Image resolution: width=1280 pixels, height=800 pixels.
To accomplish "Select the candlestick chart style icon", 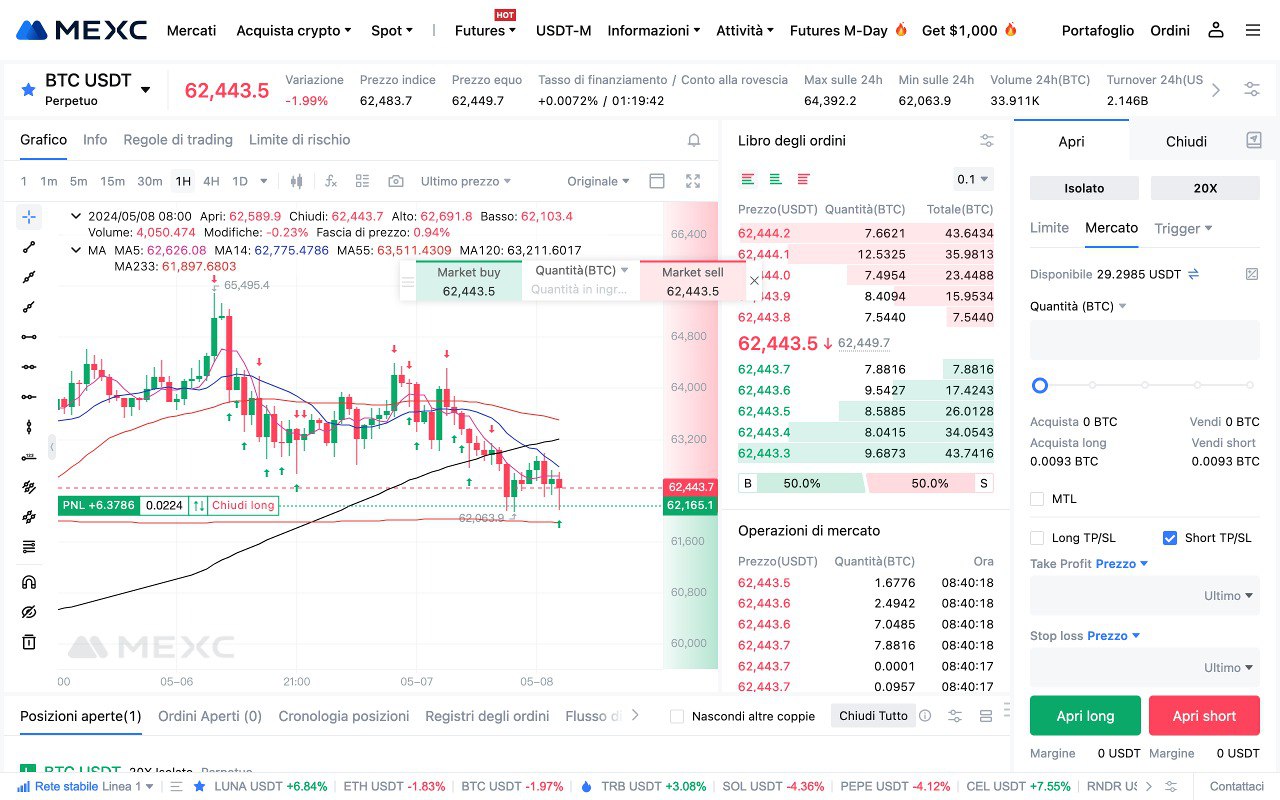I will pos(296,181).
